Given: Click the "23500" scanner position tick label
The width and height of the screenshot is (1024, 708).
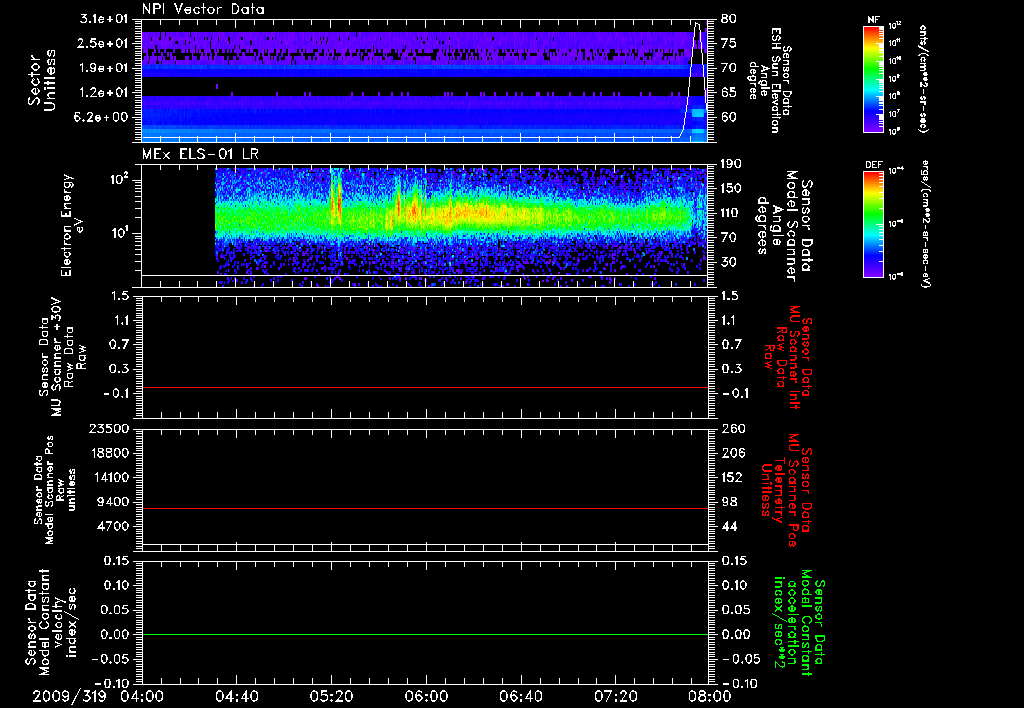Looking at the screenshot, I should click(x=108, y=428).
